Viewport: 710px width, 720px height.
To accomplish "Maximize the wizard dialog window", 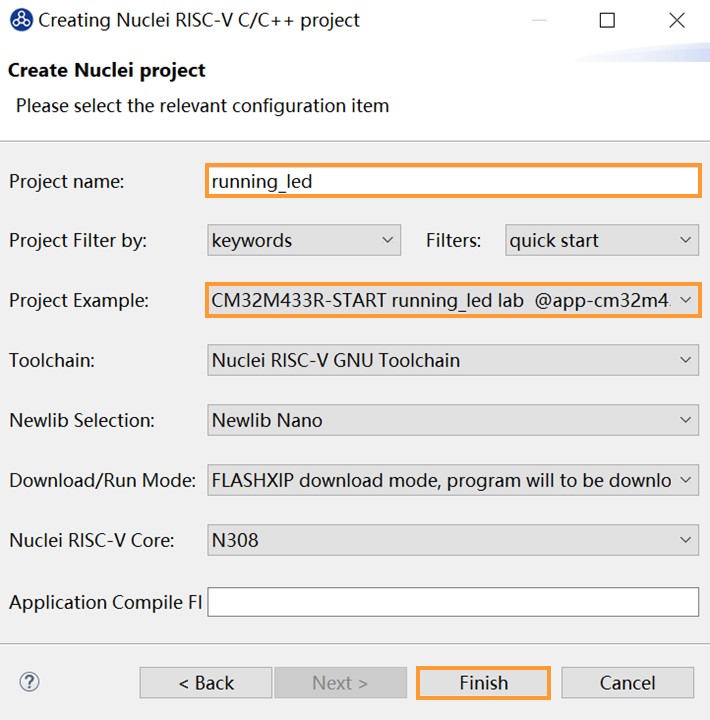I will point(607,20).
